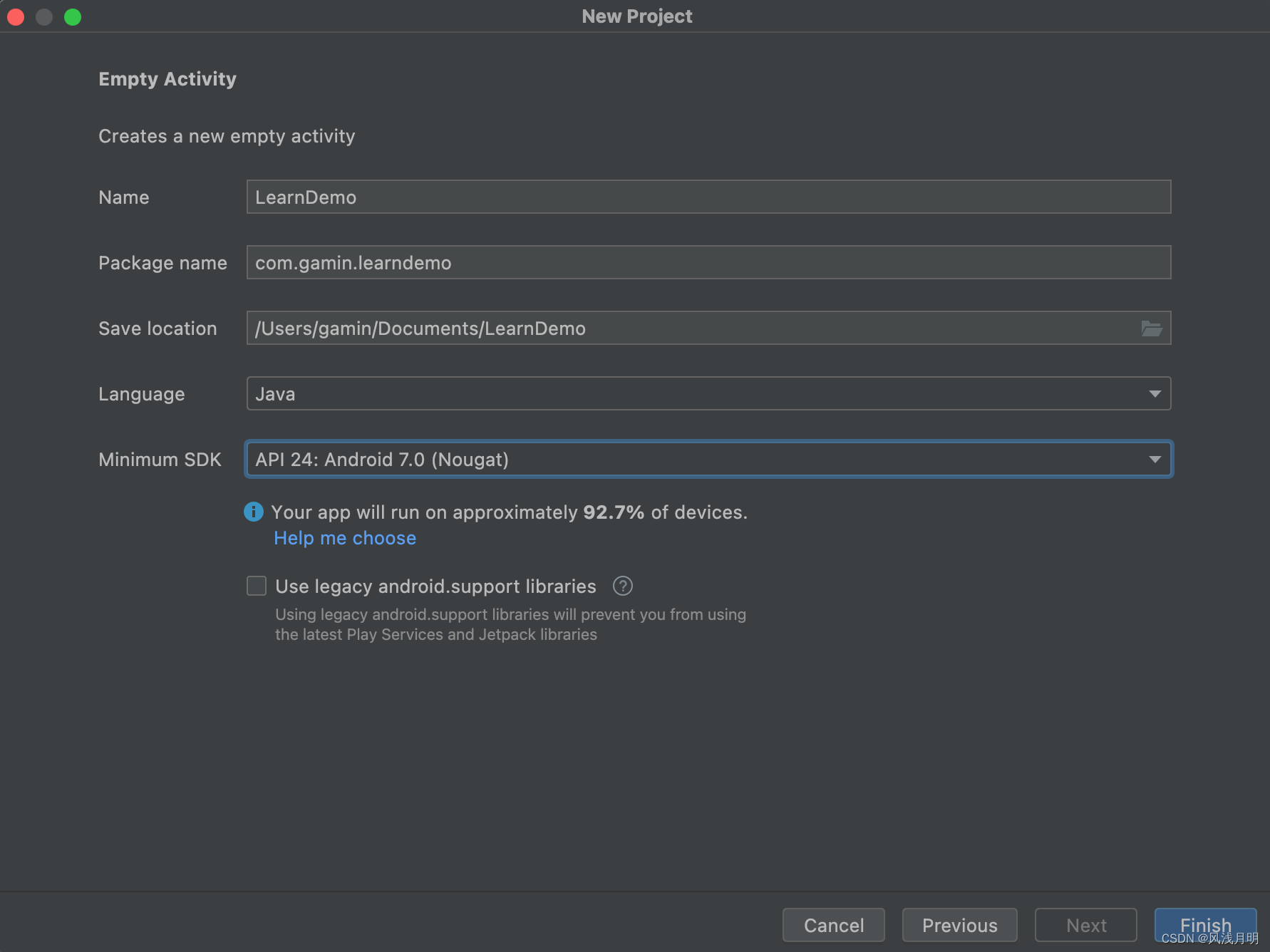Click the Language label

[142, 394]
